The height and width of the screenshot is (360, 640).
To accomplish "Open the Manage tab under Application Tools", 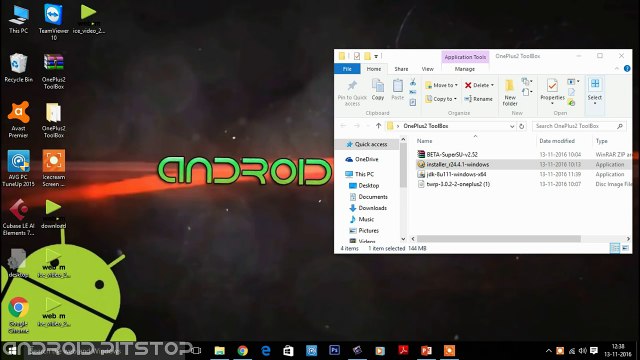I will 464,69.
